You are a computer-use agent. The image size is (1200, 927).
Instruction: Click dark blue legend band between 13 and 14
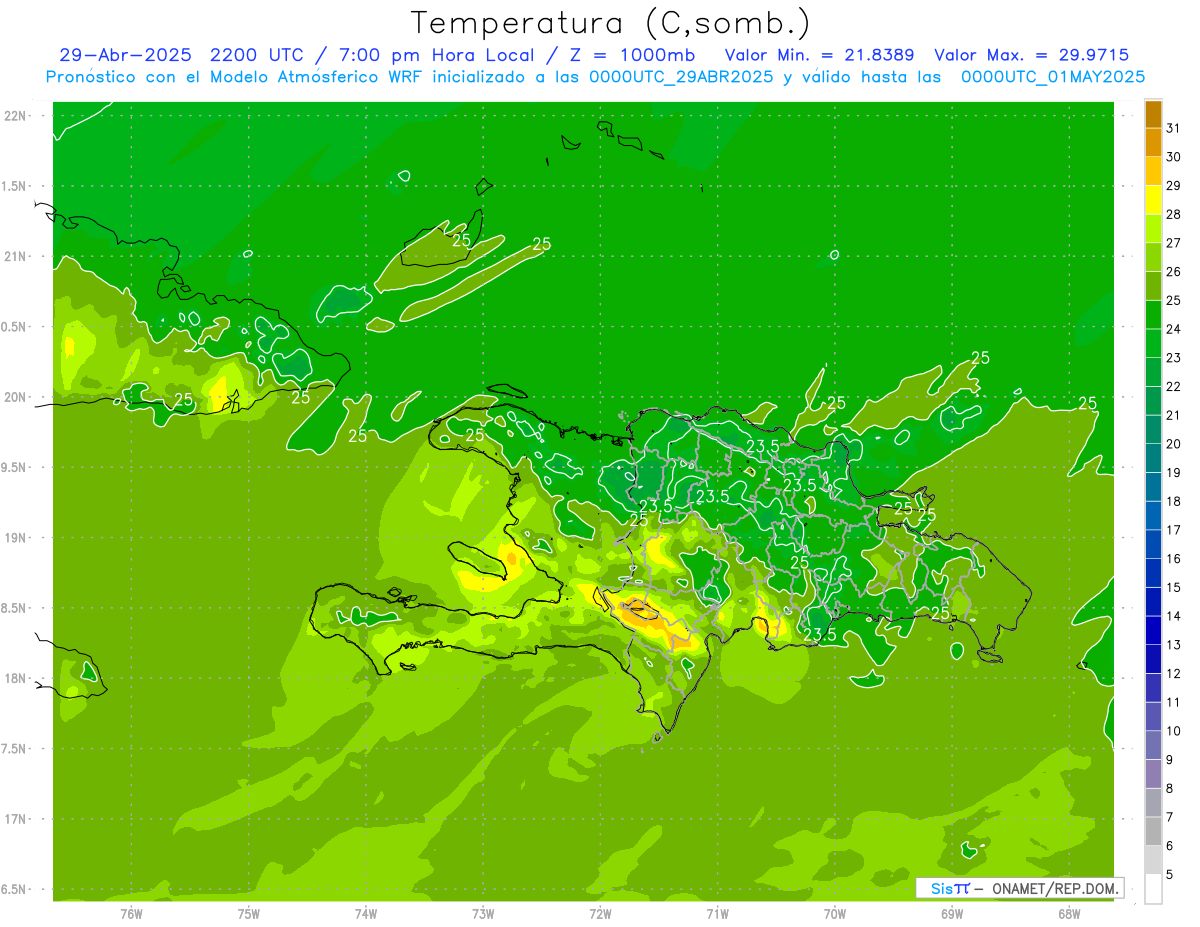1153,631
